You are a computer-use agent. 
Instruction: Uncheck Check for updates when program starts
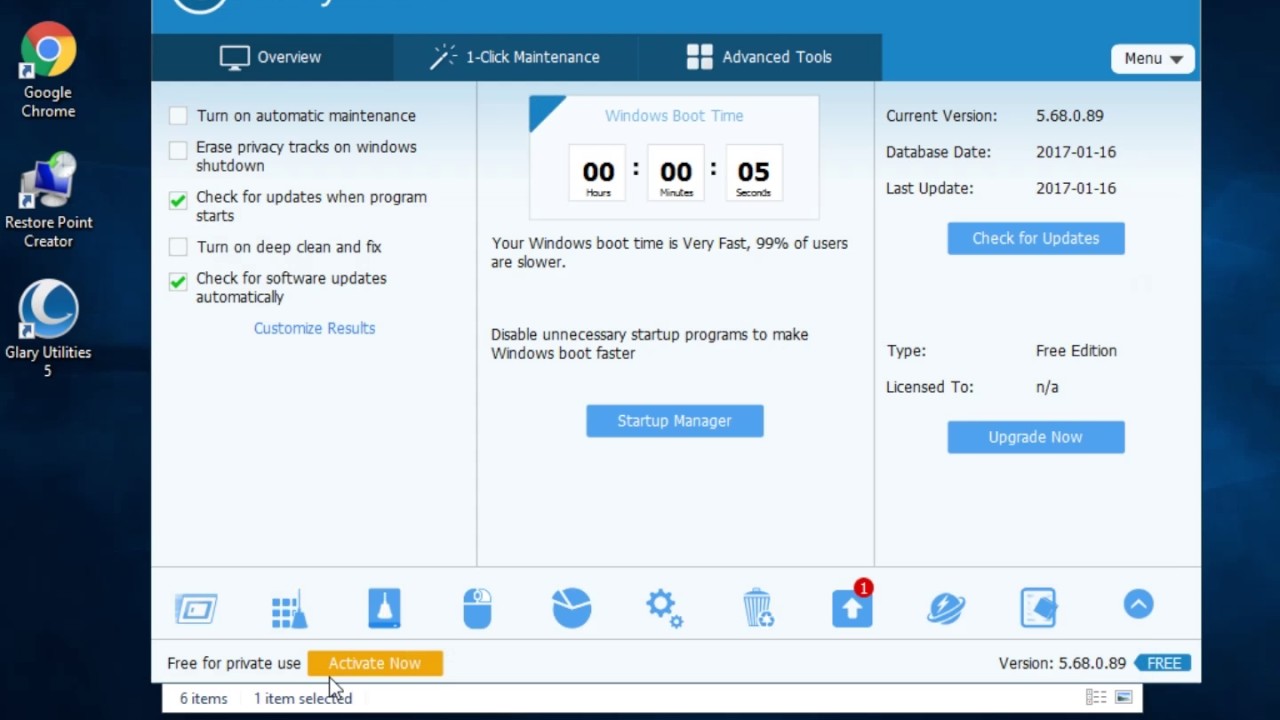[x=177, y=200]
